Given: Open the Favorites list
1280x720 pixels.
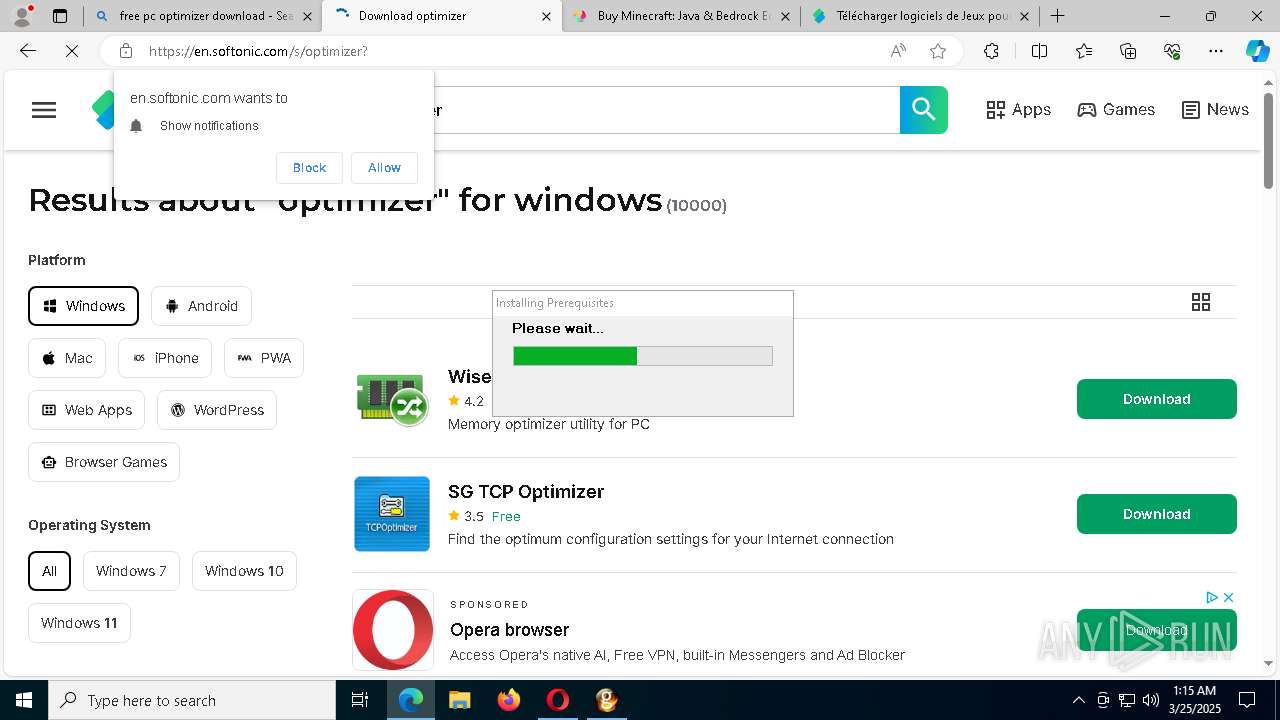Looking at the screenshot, I should [x=1084, y=51].
